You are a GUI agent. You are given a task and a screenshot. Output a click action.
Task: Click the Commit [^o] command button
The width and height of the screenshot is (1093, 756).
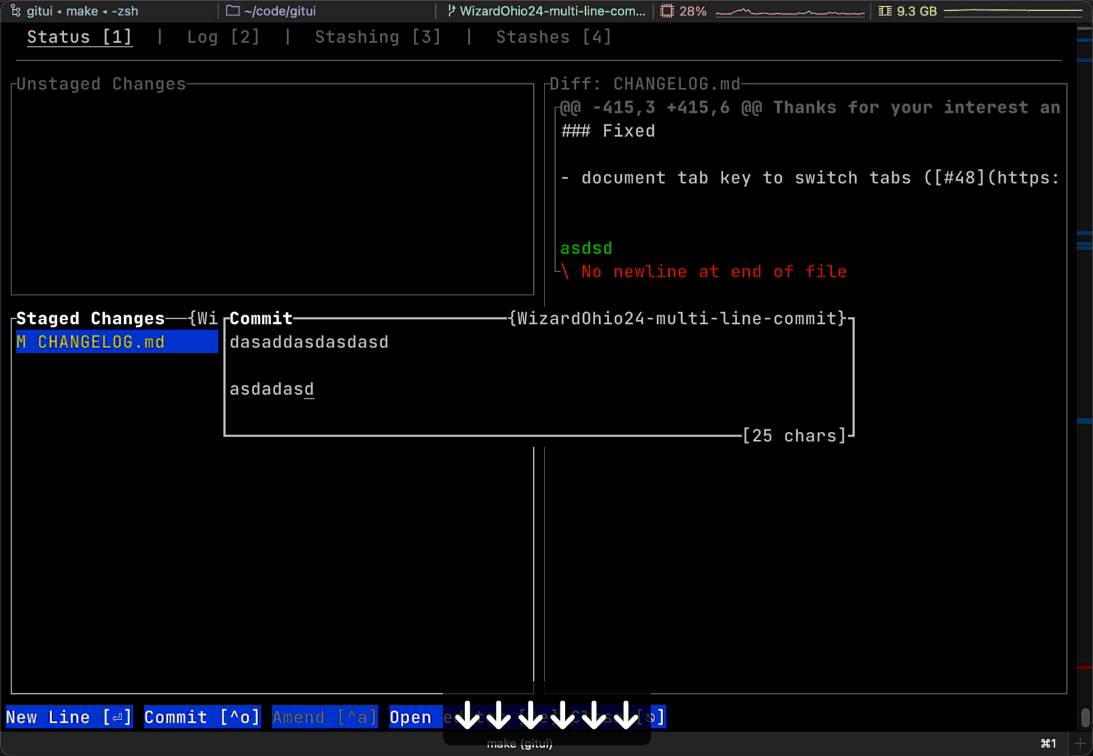click(202, 717)
